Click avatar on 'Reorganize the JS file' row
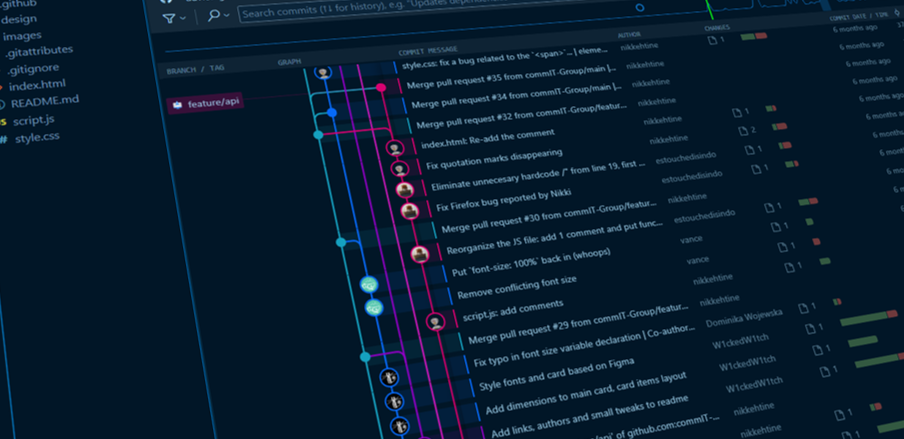Viewport: 904px width, 439px height. tap(420, 254)
